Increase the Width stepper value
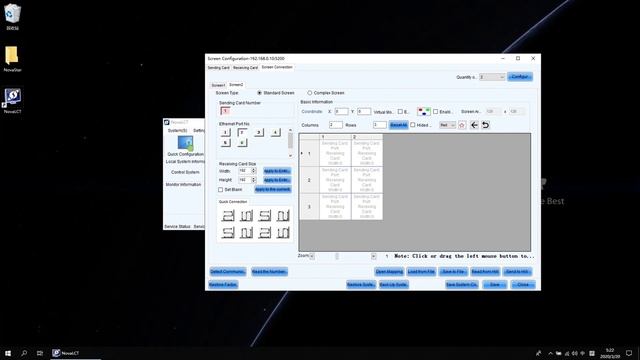Image resolution: width=640 pixels, height=360 pixels. pyautogui.click(x=253, y=169)
